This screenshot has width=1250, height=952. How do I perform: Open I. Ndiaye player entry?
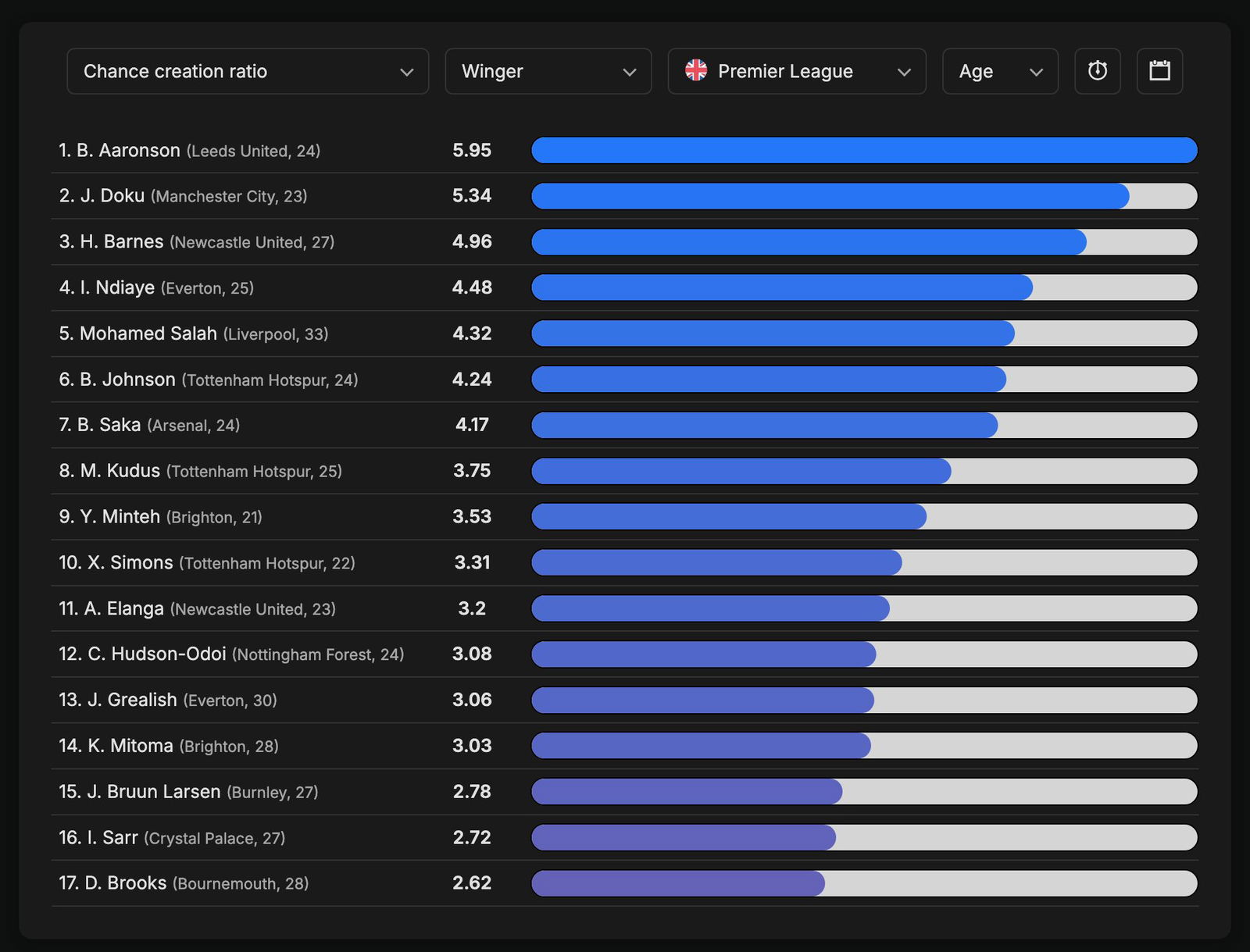[117, 287]
